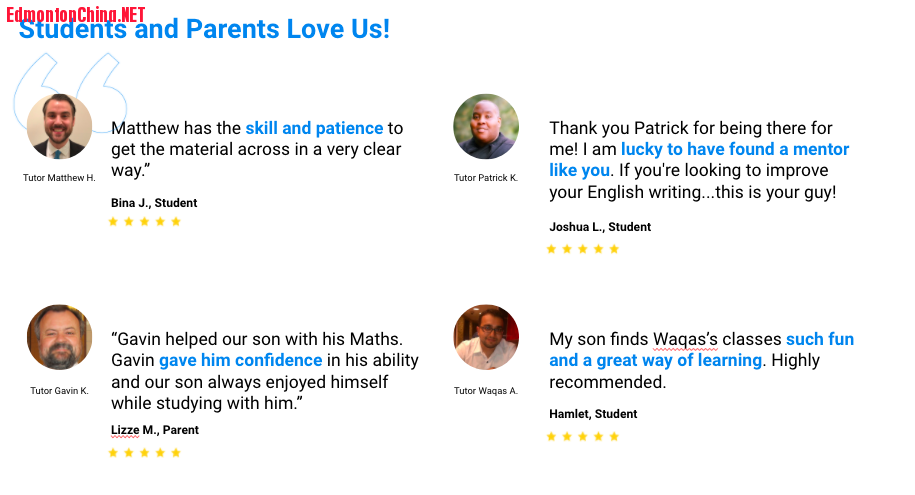The image size is (915, 495).
Task: Click the star rating under Bina J.
Action: [x=145, y=221]
